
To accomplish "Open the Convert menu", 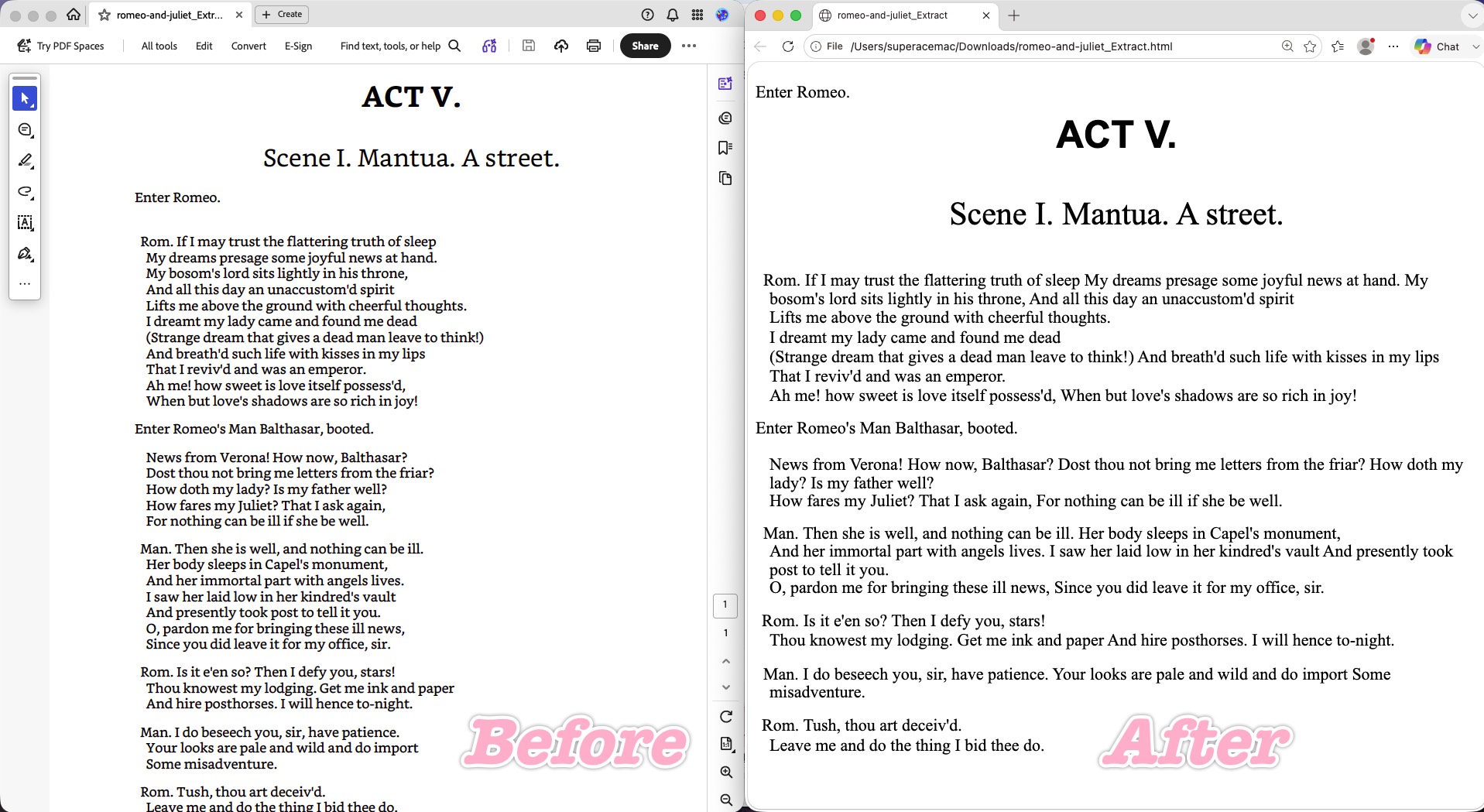I will click(x=248, y=46).
